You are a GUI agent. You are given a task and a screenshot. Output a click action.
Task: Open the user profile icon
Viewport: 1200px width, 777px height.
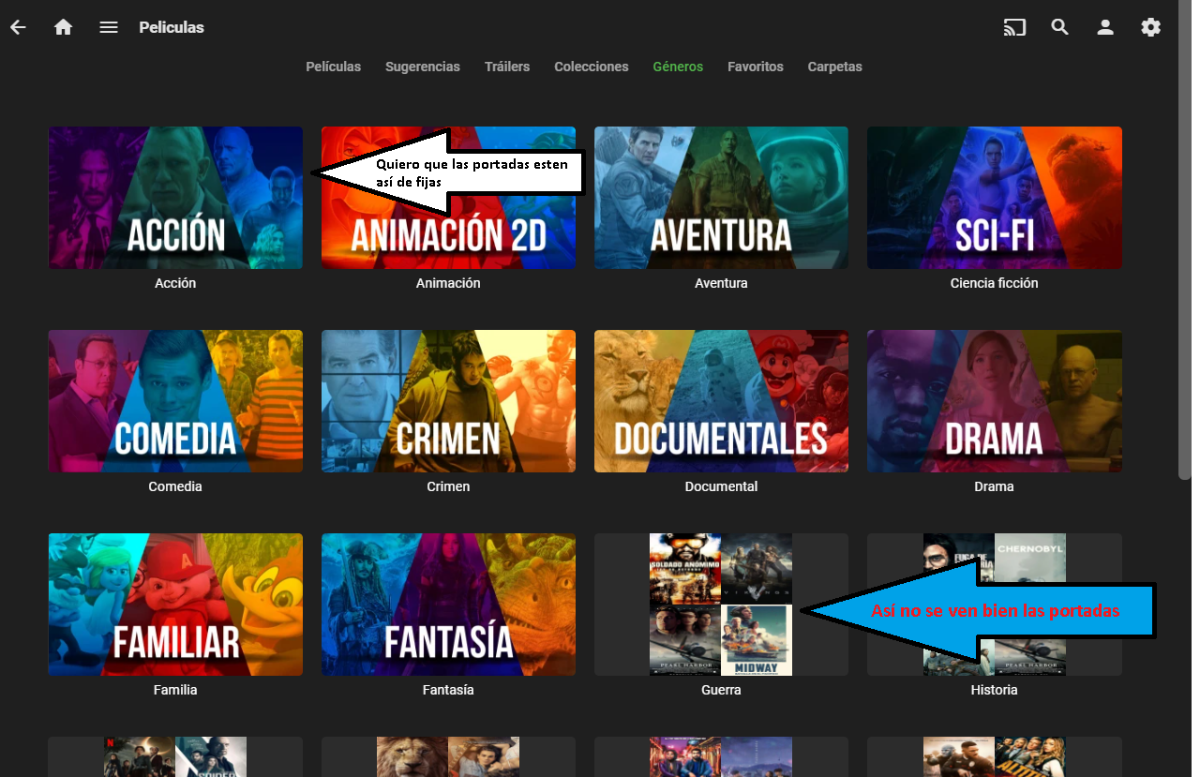1105,27
